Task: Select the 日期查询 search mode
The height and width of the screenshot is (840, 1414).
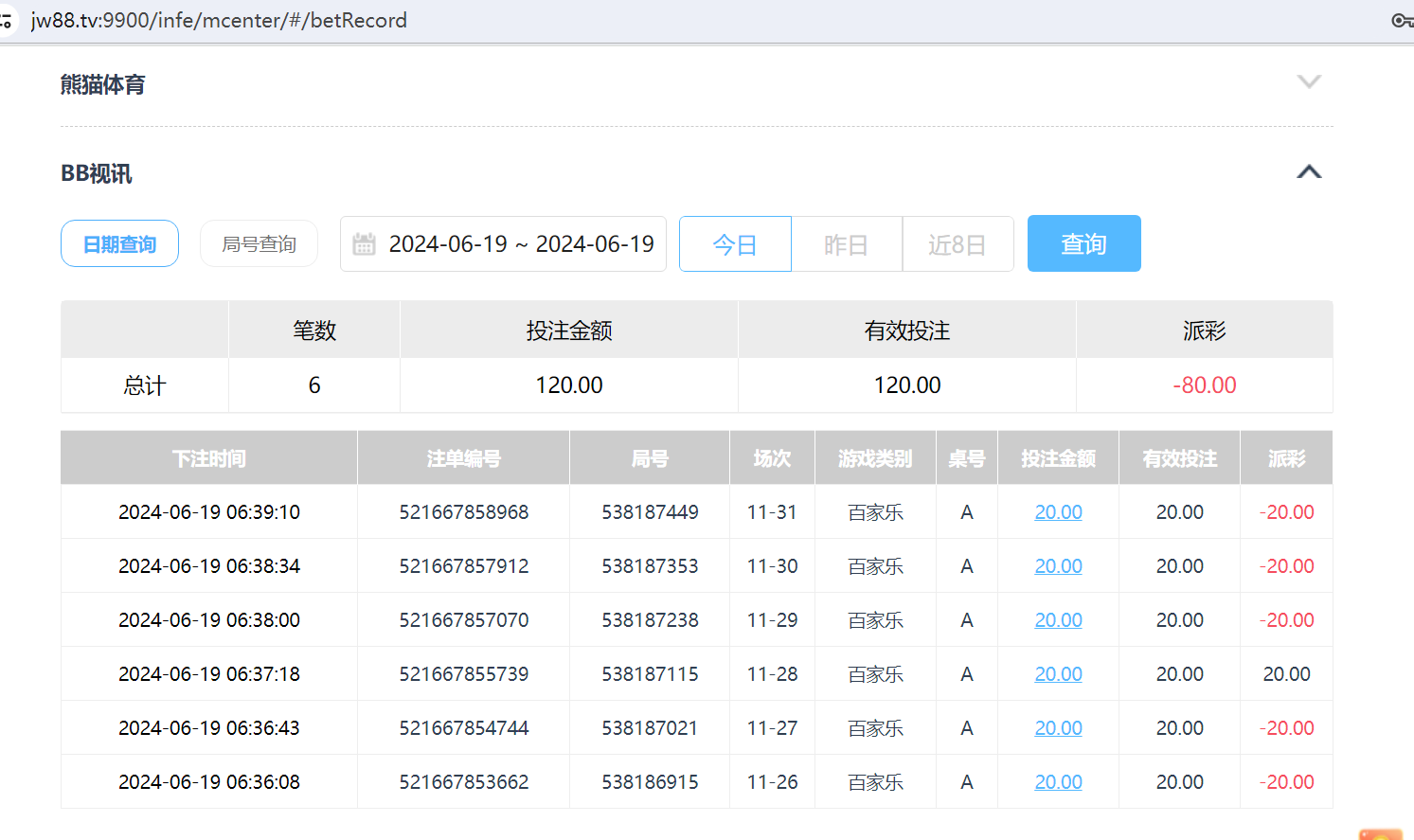Action: [x=119, y=243]
